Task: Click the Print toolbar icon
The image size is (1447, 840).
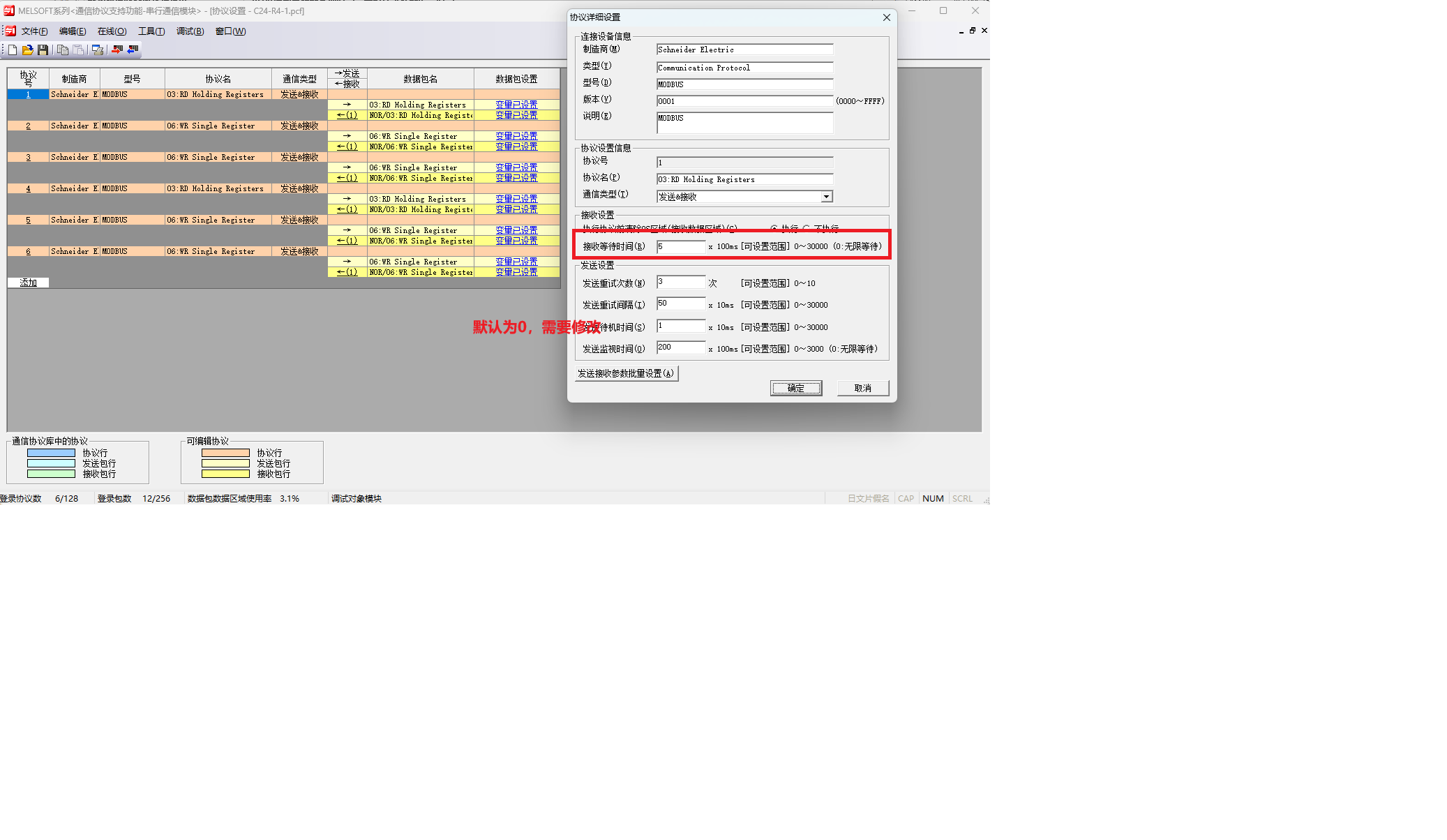Action: [x=98, y=50]
